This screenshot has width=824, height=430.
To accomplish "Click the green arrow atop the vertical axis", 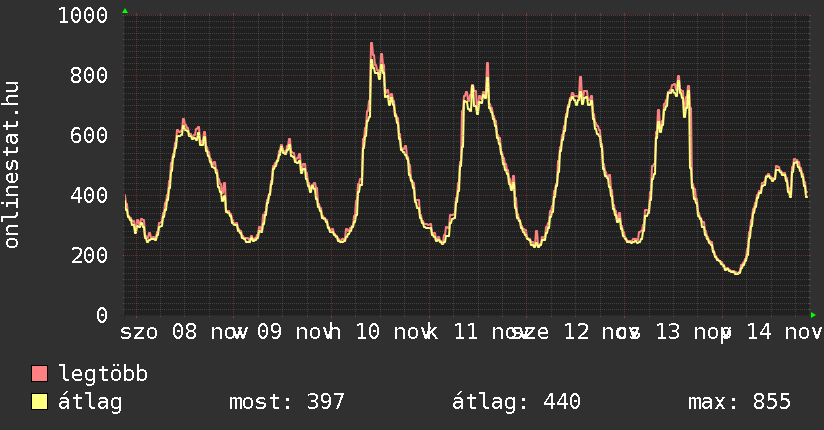I will 124,11.
